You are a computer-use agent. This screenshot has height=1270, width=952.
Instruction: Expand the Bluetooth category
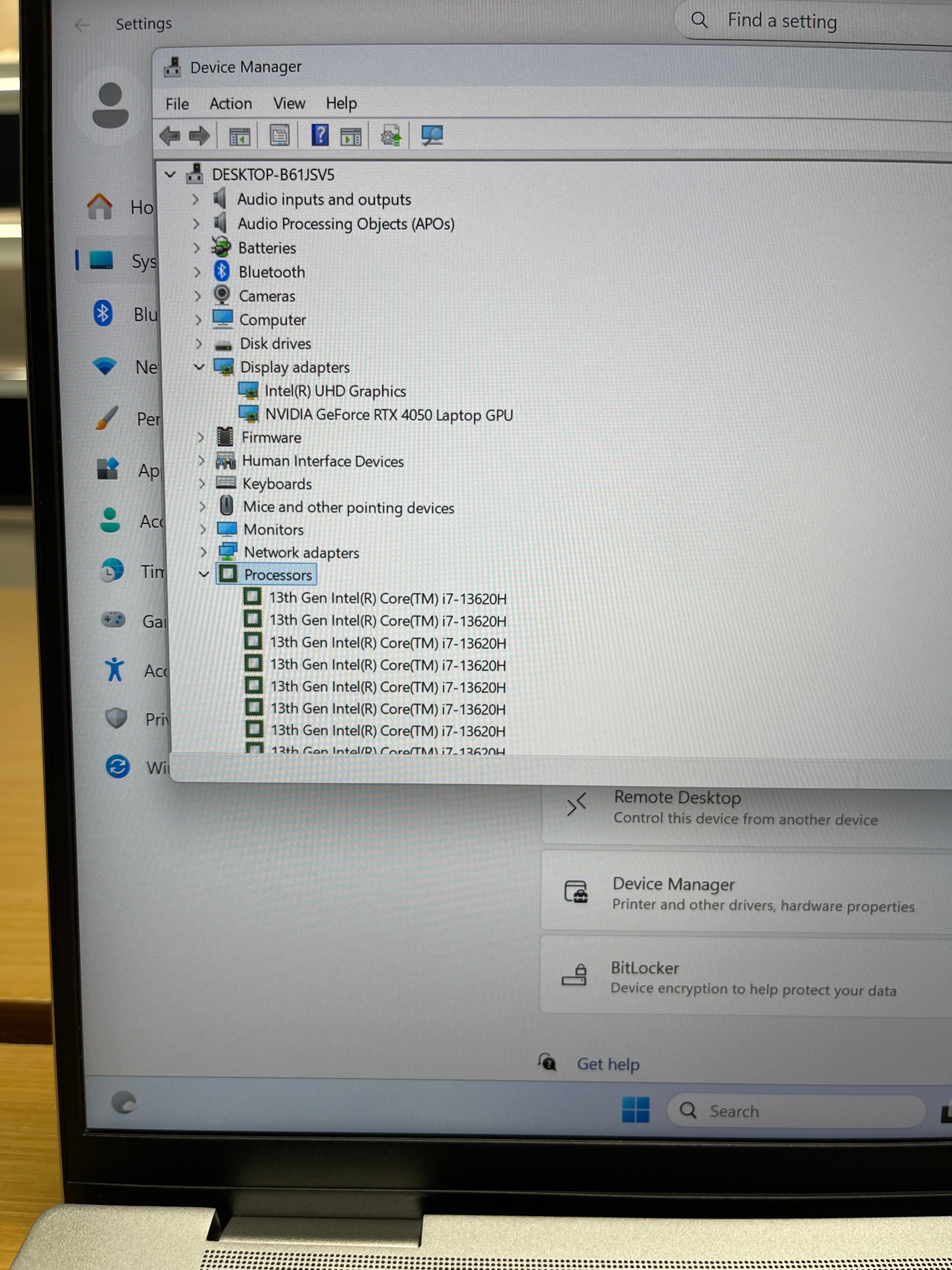[197, 272]
